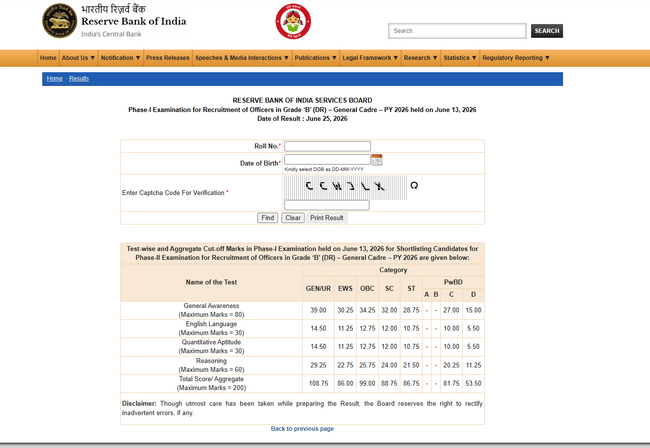The width and height of the screenshot is (650, 448).
Task: Click the Date of Birth input field
Action: pos(327,160)
